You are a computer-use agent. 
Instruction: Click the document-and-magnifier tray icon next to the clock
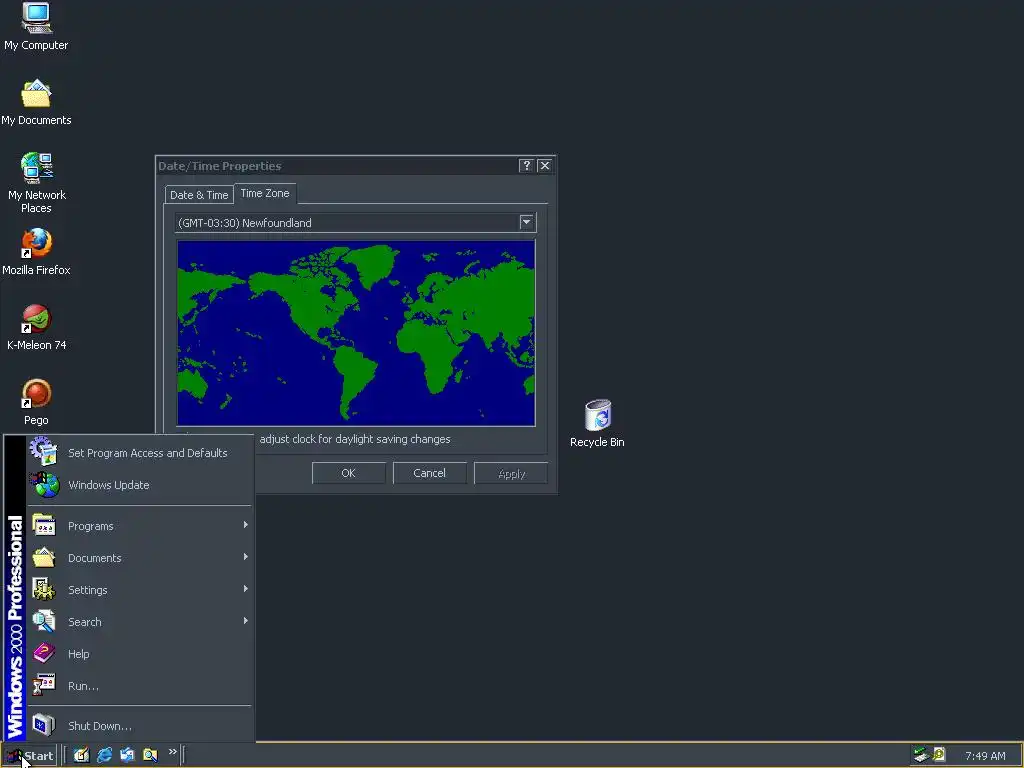(x=939, y=755)
